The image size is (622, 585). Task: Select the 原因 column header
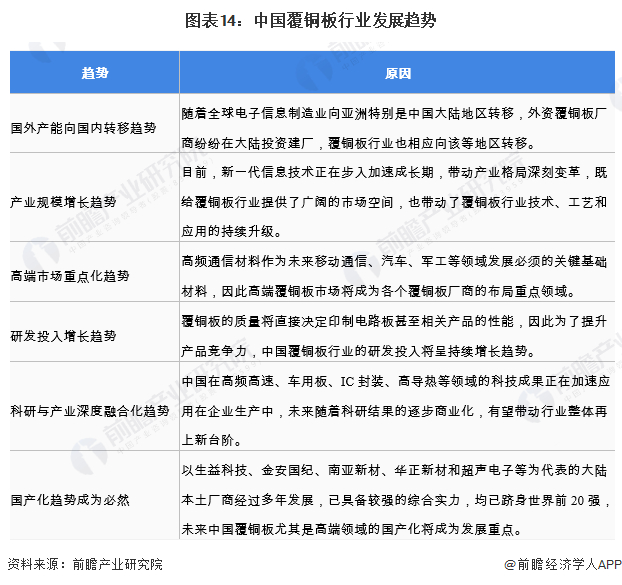pos(397,73)
